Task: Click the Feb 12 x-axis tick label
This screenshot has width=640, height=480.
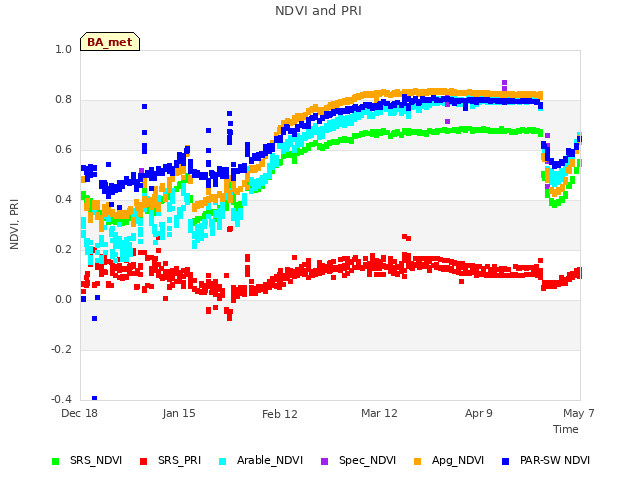Action: (x=280, y=414)
